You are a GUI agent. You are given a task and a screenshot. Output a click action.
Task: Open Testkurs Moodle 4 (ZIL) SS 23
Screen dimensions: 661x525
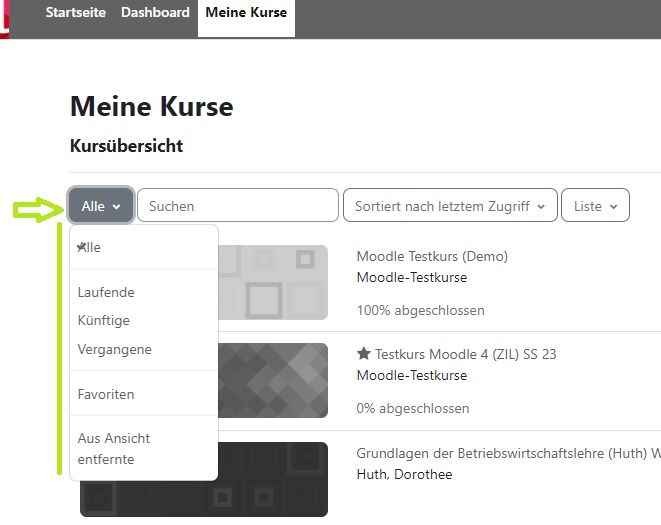point(465,354)
